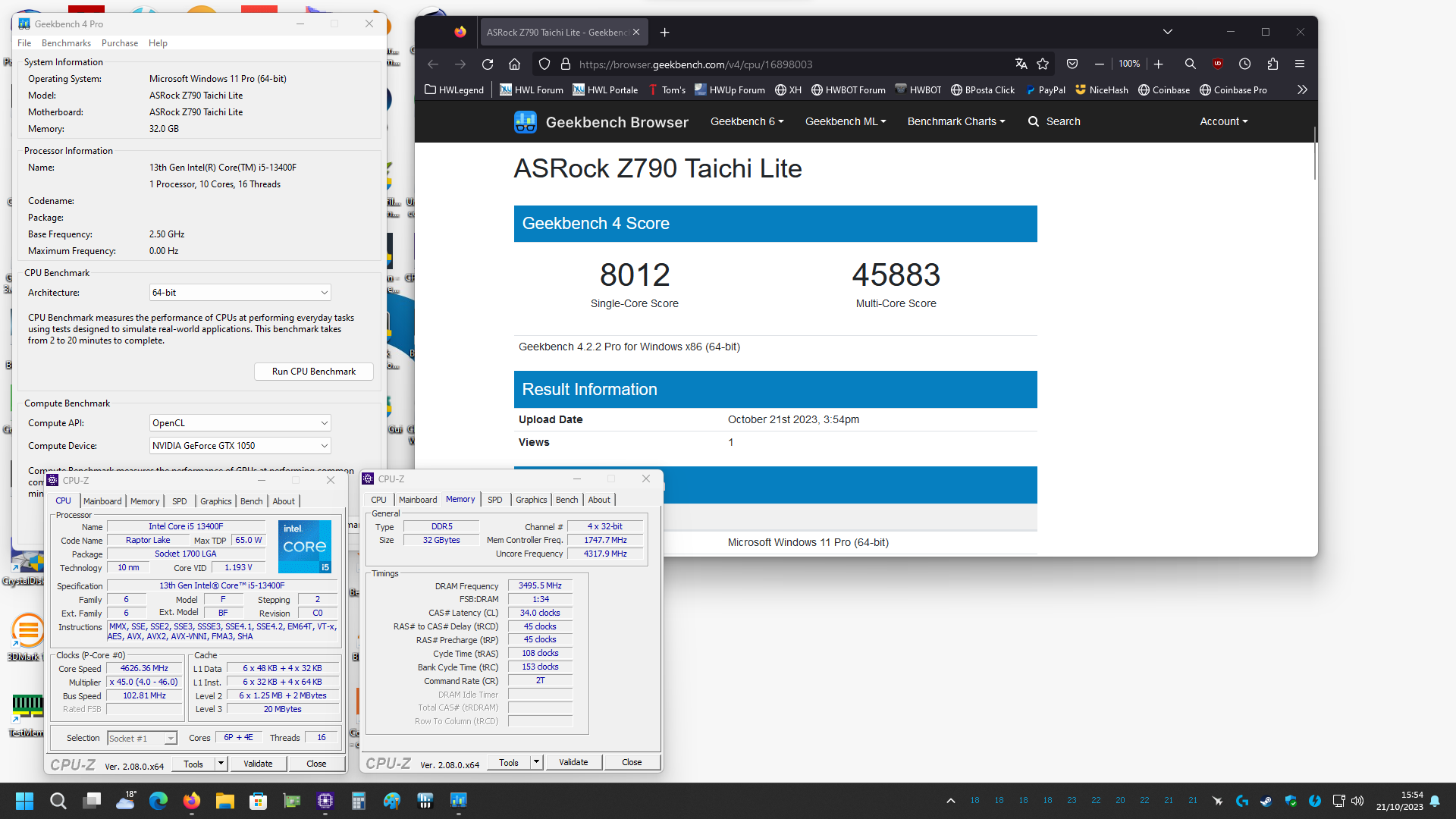Viewport: 1456px width, 819px height.
Task: Open Microsoft Store from taskbar
Action: pyautogui.click(x=258, y=801)
